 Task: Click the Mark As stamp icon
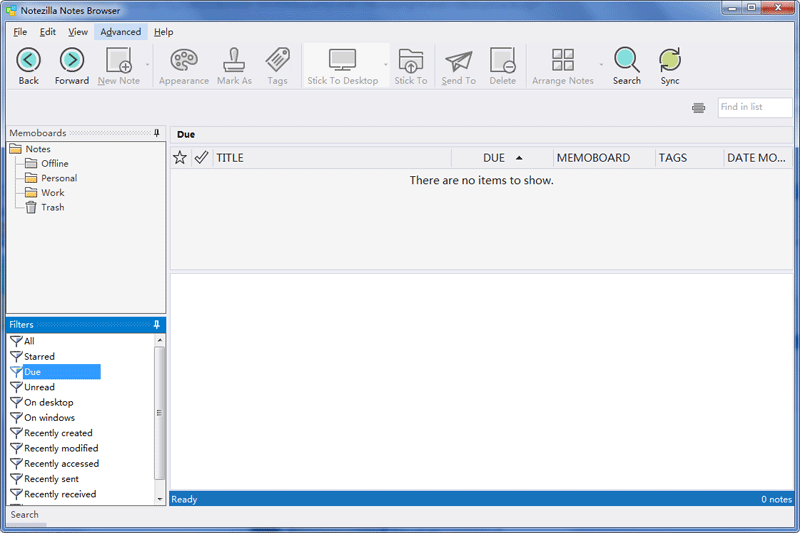pos(234,60)
